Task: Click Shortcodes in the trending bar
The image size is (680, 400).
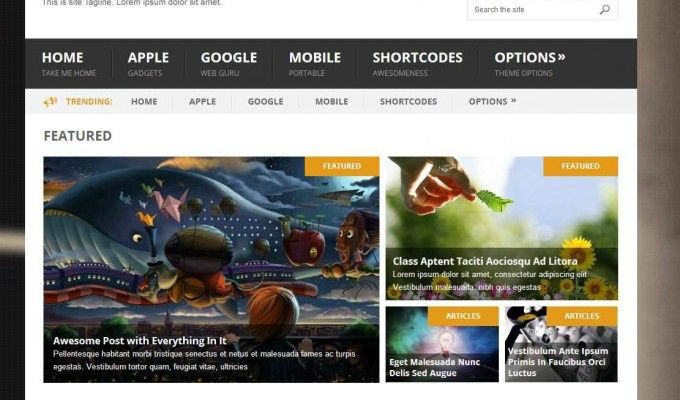Action: point(409,102)
